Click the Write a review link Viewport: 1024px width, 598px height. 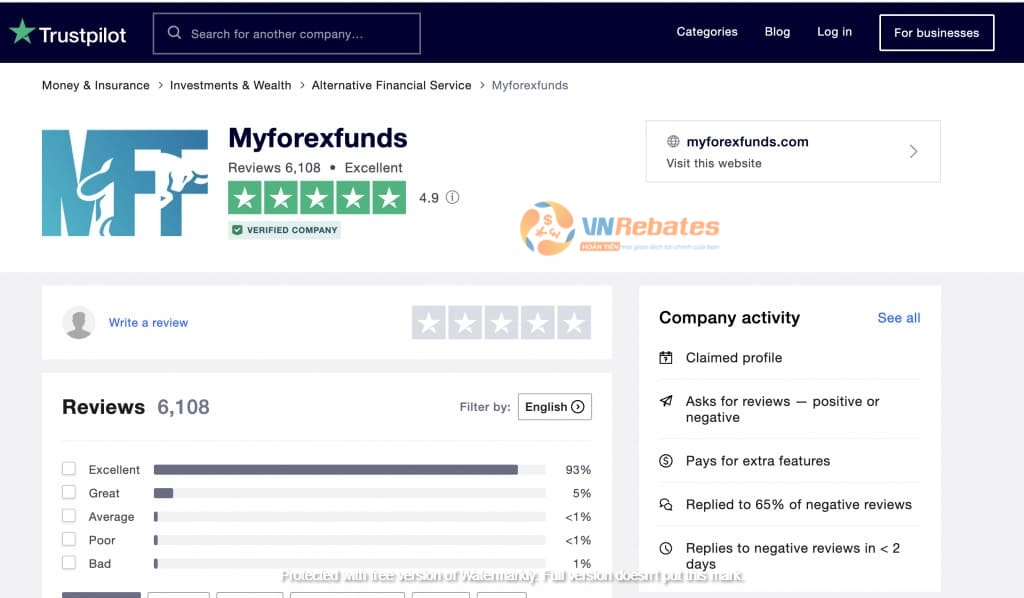click(x=148, y=323)
